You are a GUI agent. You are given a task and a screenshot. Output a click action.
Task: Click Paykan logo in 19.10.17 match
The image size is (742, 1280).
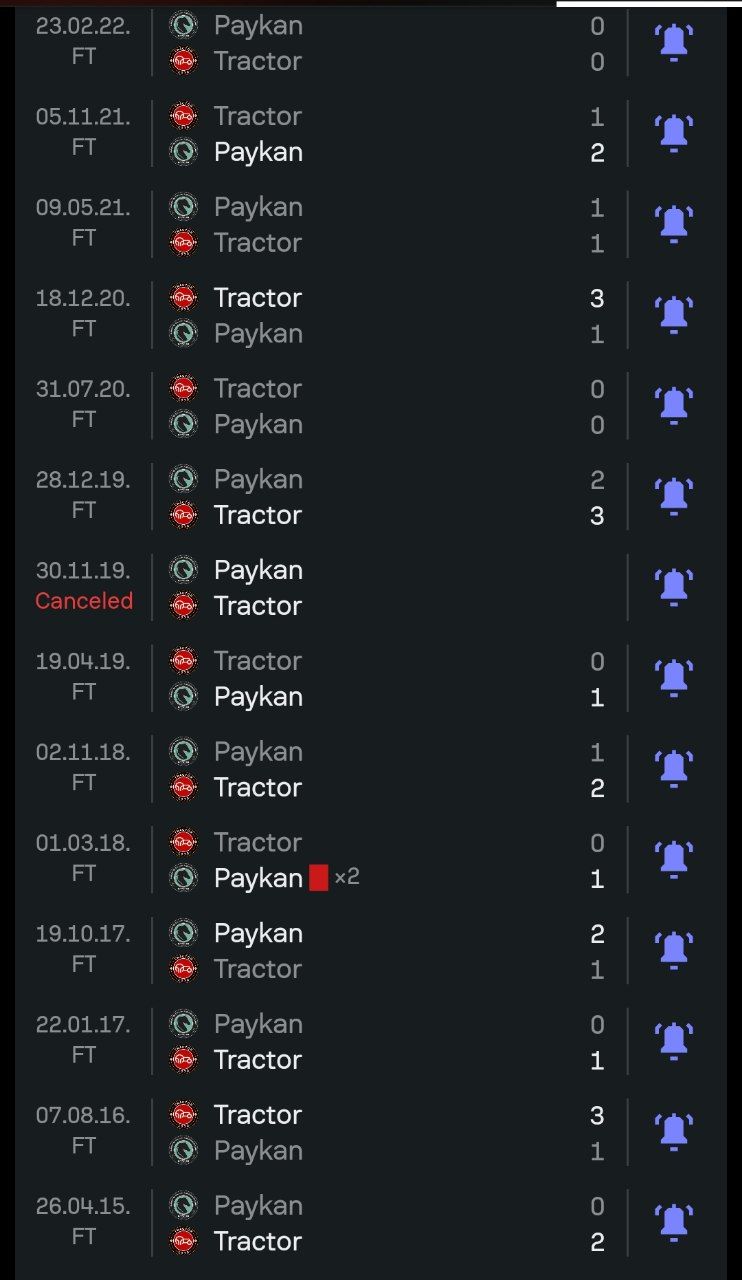tap(183, 933)
